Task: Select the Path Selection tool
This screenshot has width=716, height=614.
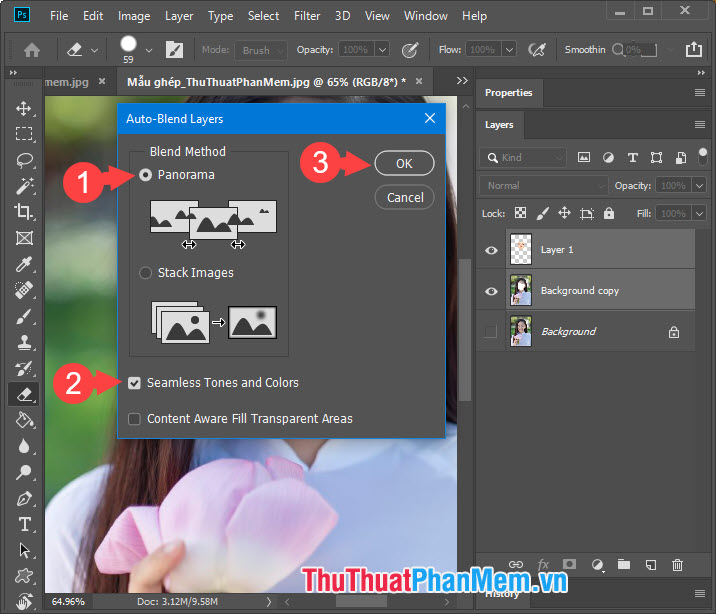Action: pos(24,551)
